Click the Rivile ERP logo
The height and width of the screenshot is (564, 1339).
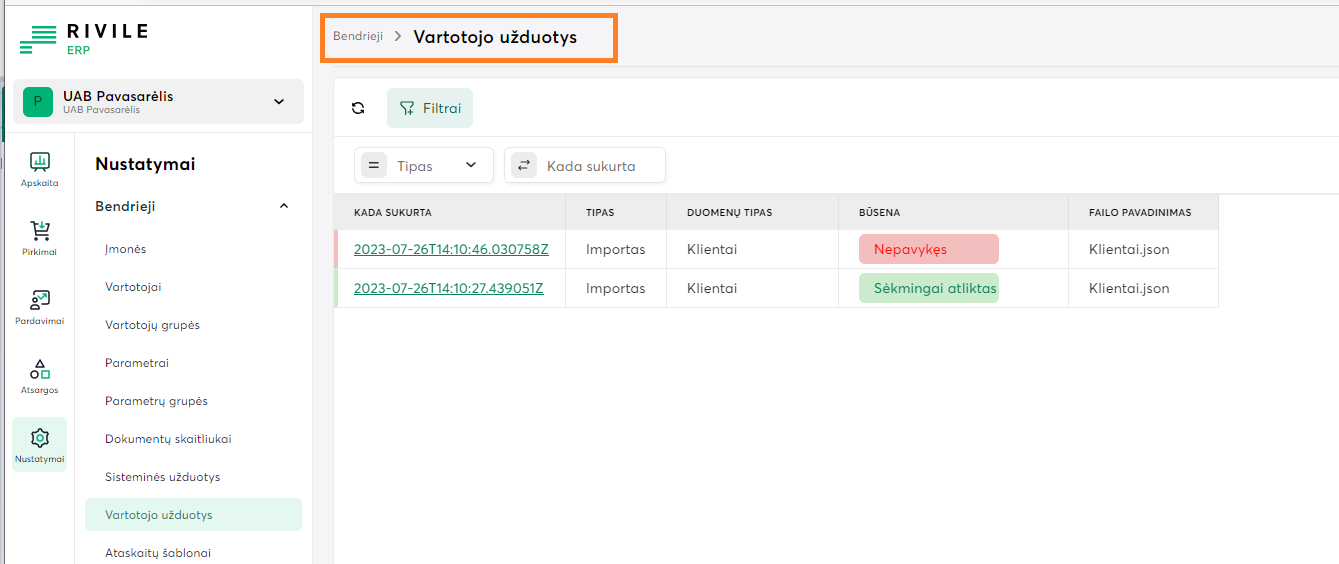pyautogui.click(x=84, y=38)
